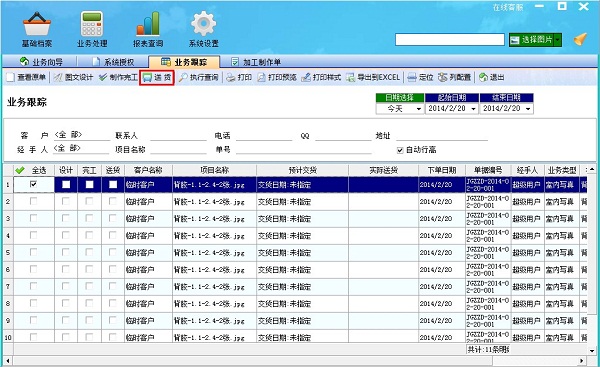Image resolution: width=600 pixels, height=367 pixels.
Task: Select the 业务跟踪 tab
Action: [184, 62]
